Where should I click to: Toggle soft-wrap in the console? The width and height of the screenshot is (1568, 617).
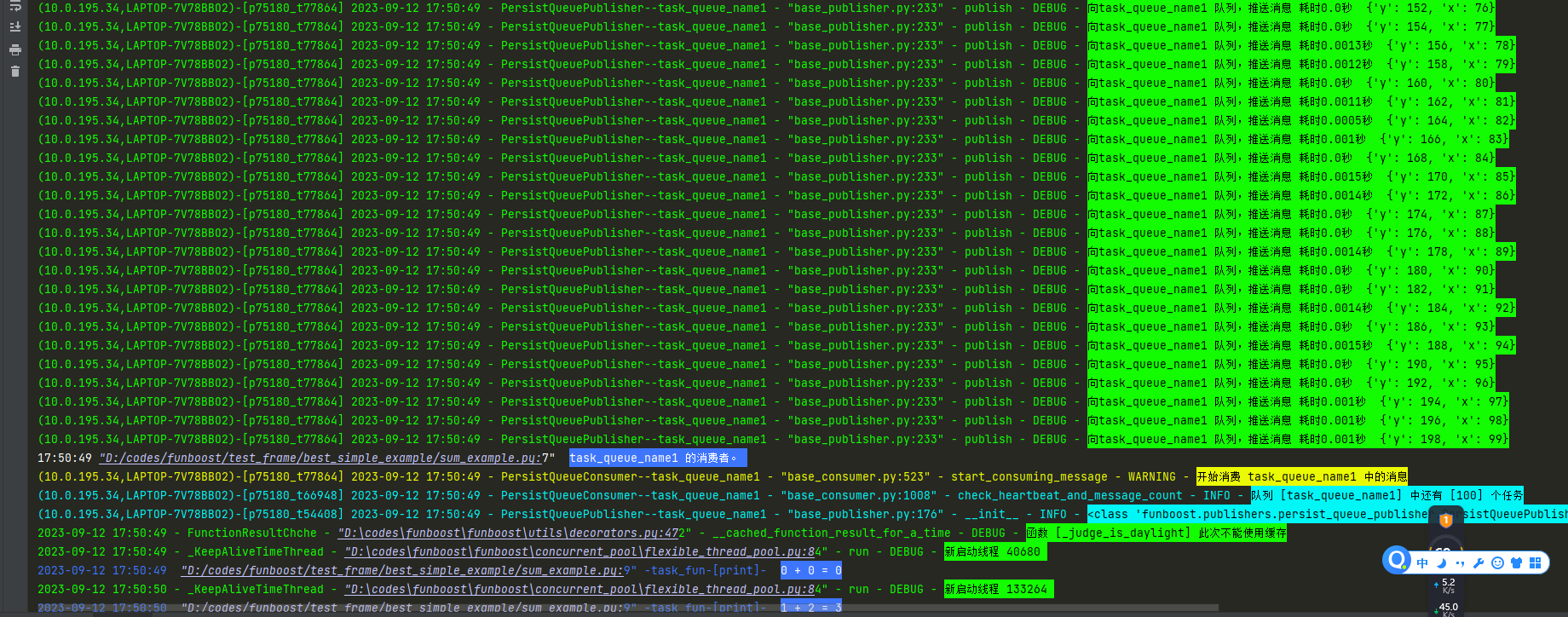tap(14, 5)
